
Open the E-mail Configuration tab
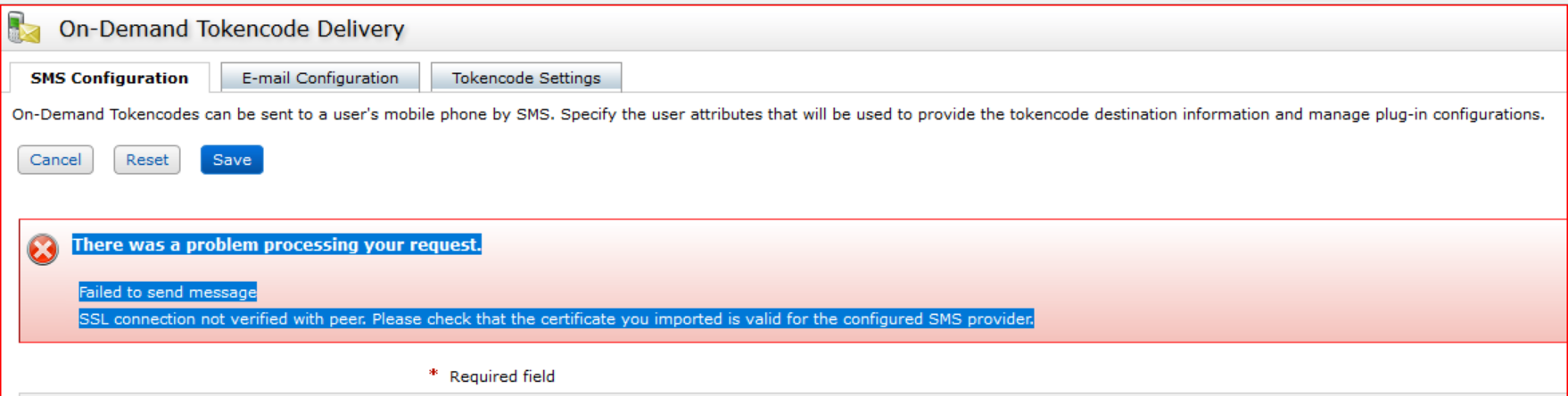[x=320, y=78]
